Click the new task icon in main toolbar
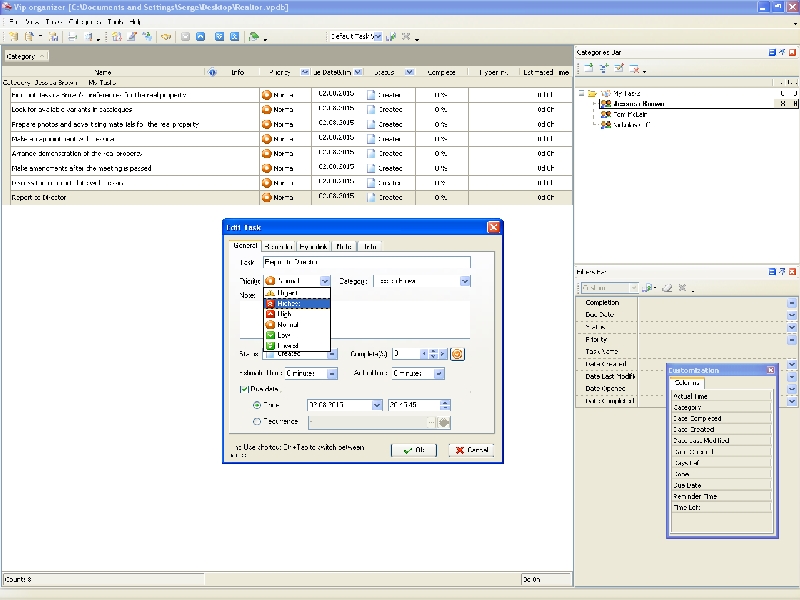 point(13,37)
